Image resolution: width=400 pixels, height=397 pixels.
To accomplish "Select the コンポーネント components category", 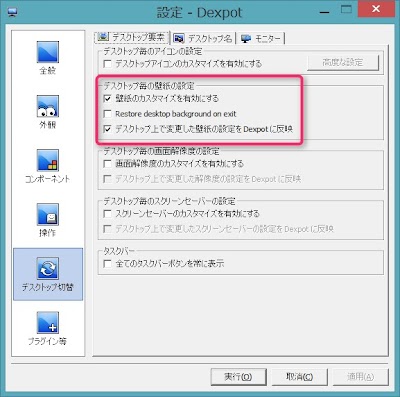I will point(48,166).
